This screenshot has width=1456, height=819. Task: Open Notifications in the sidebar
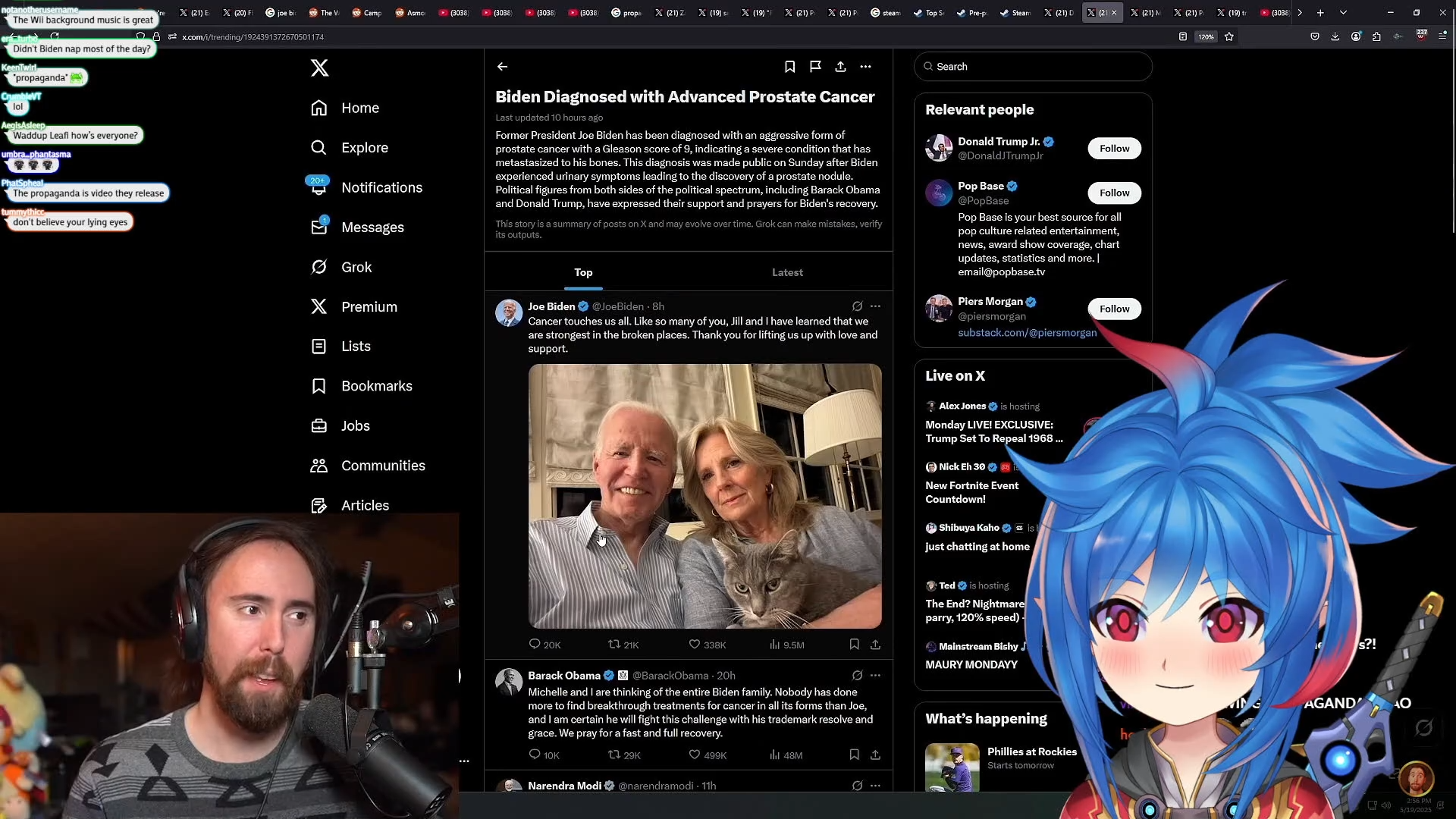click(x=381, y=187)
